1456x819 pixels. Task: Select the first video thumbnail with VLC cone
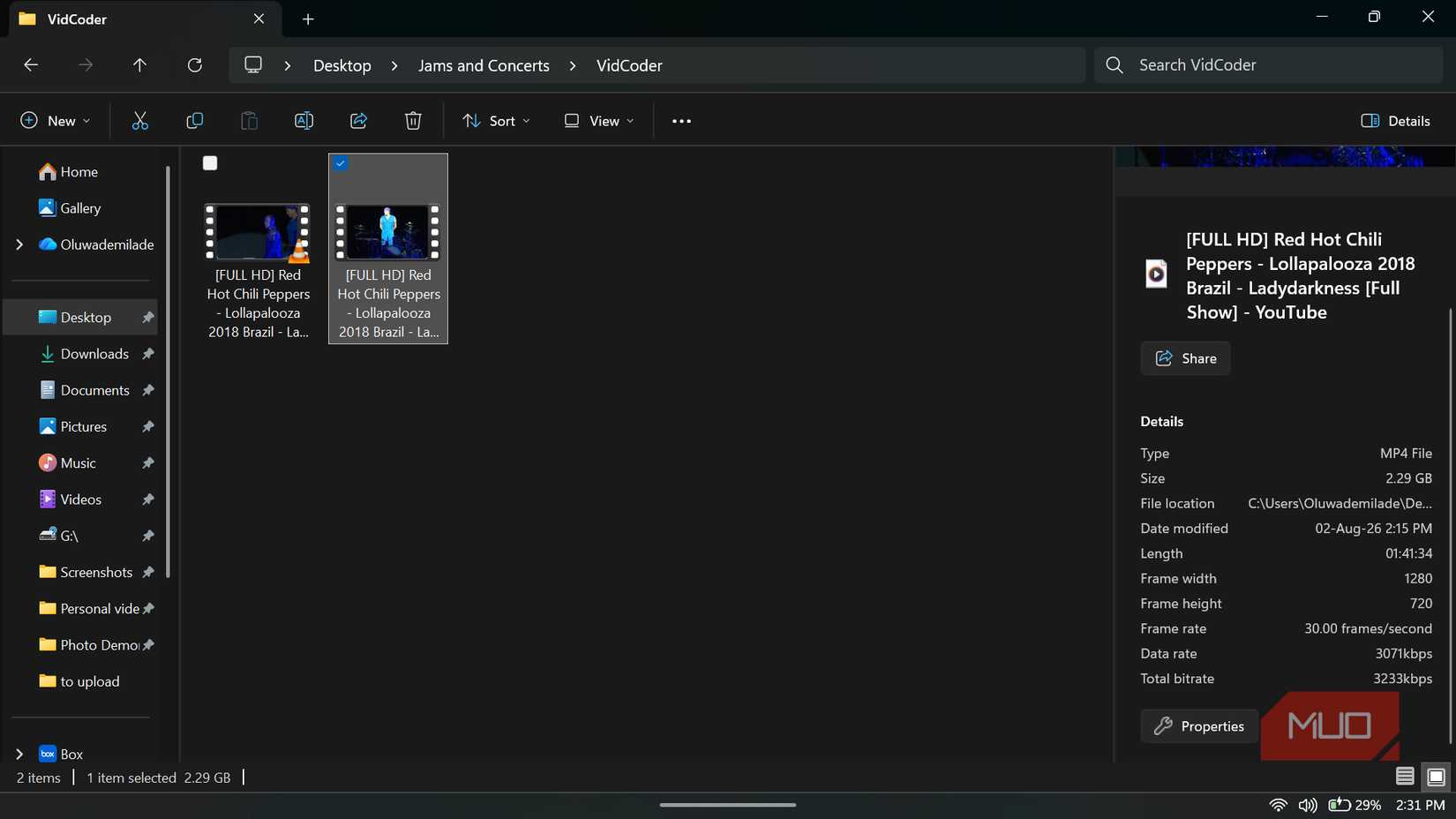coord(258,232)
